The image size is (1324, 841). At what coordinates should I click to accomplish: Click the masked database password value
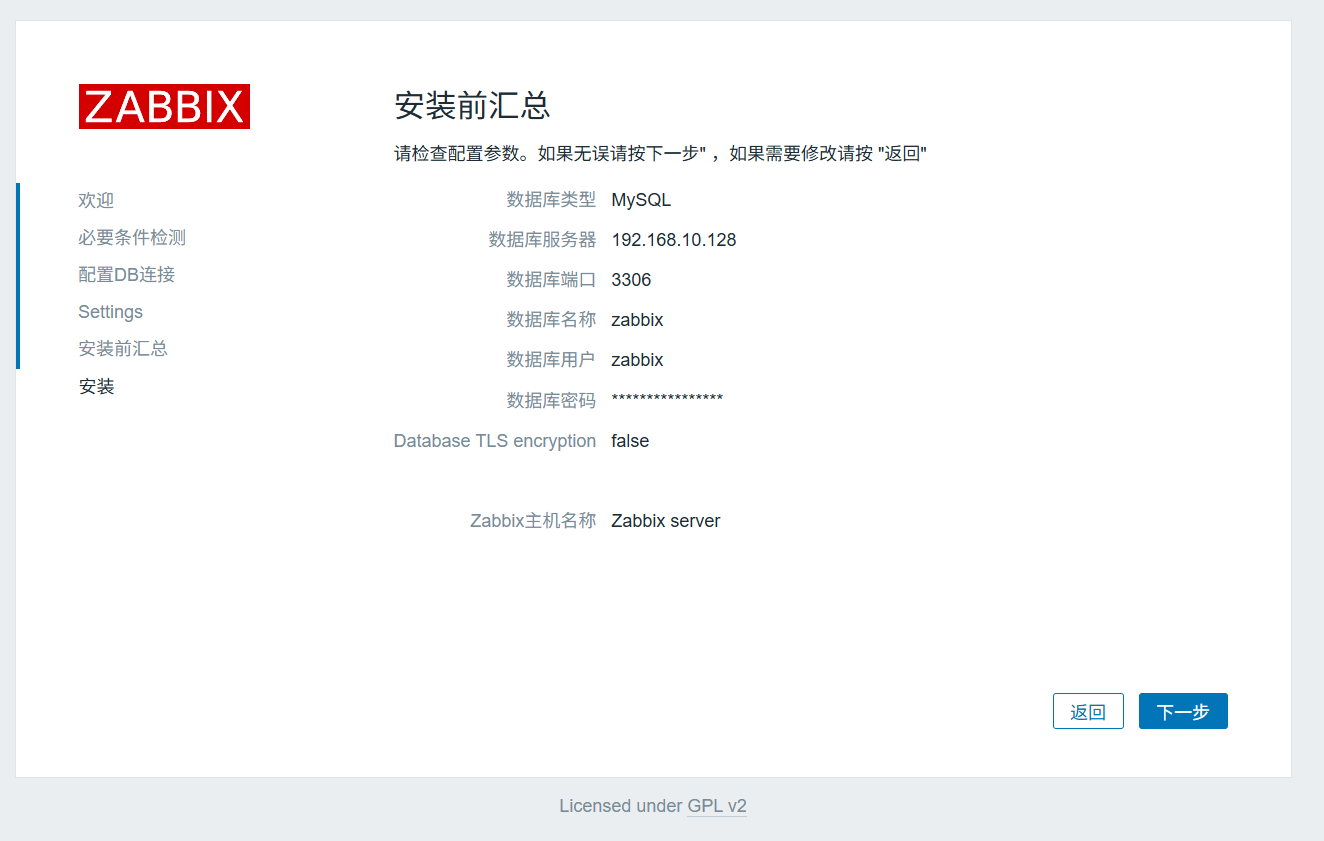pos(667,400)
